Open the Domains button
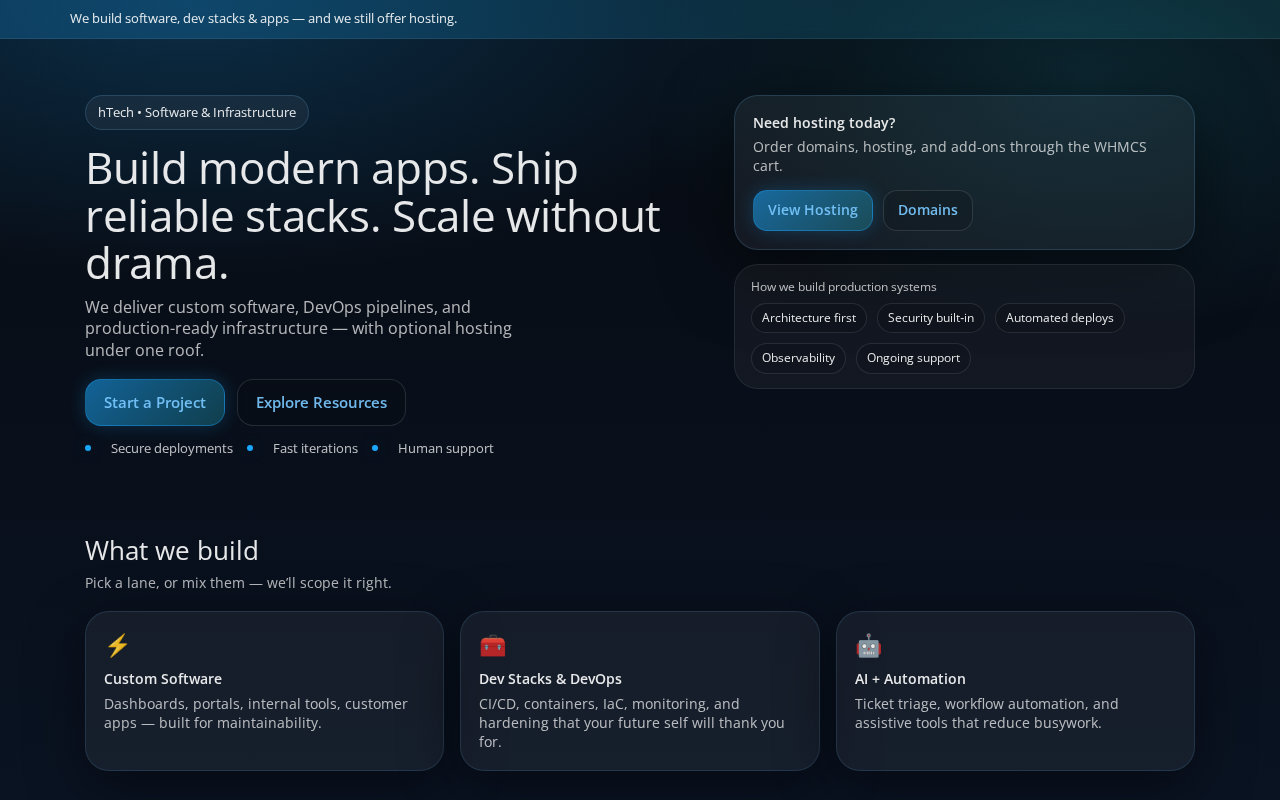This screenshot has height=800, width=1280. (928, 210)
